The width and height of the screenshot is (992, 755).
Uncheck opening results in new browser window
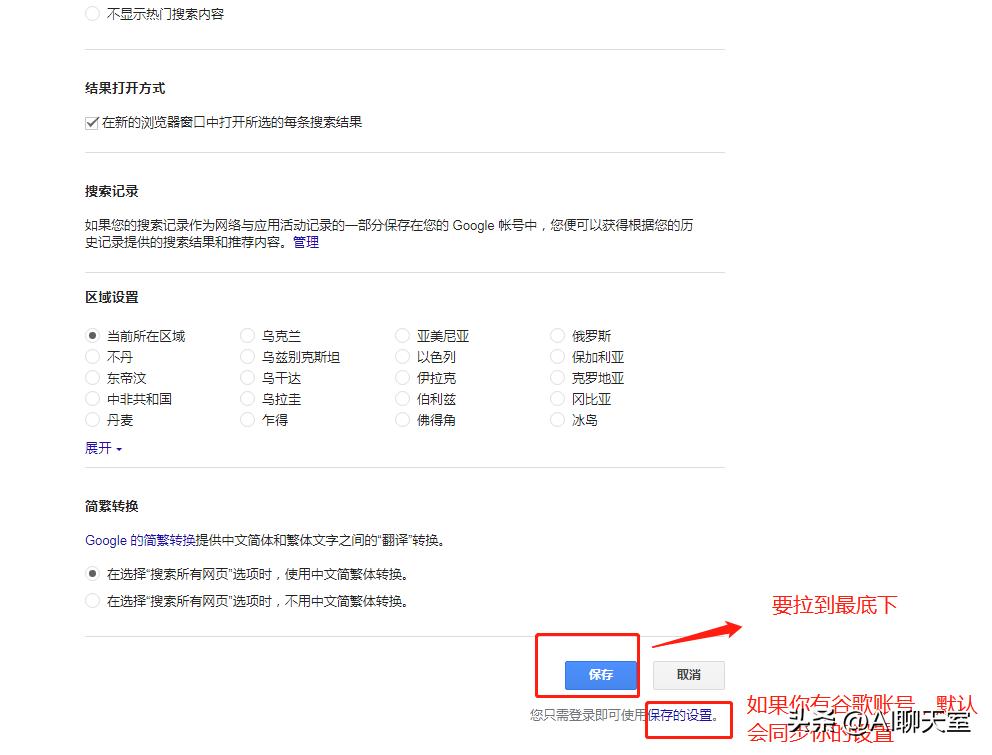tap(91, 122)
